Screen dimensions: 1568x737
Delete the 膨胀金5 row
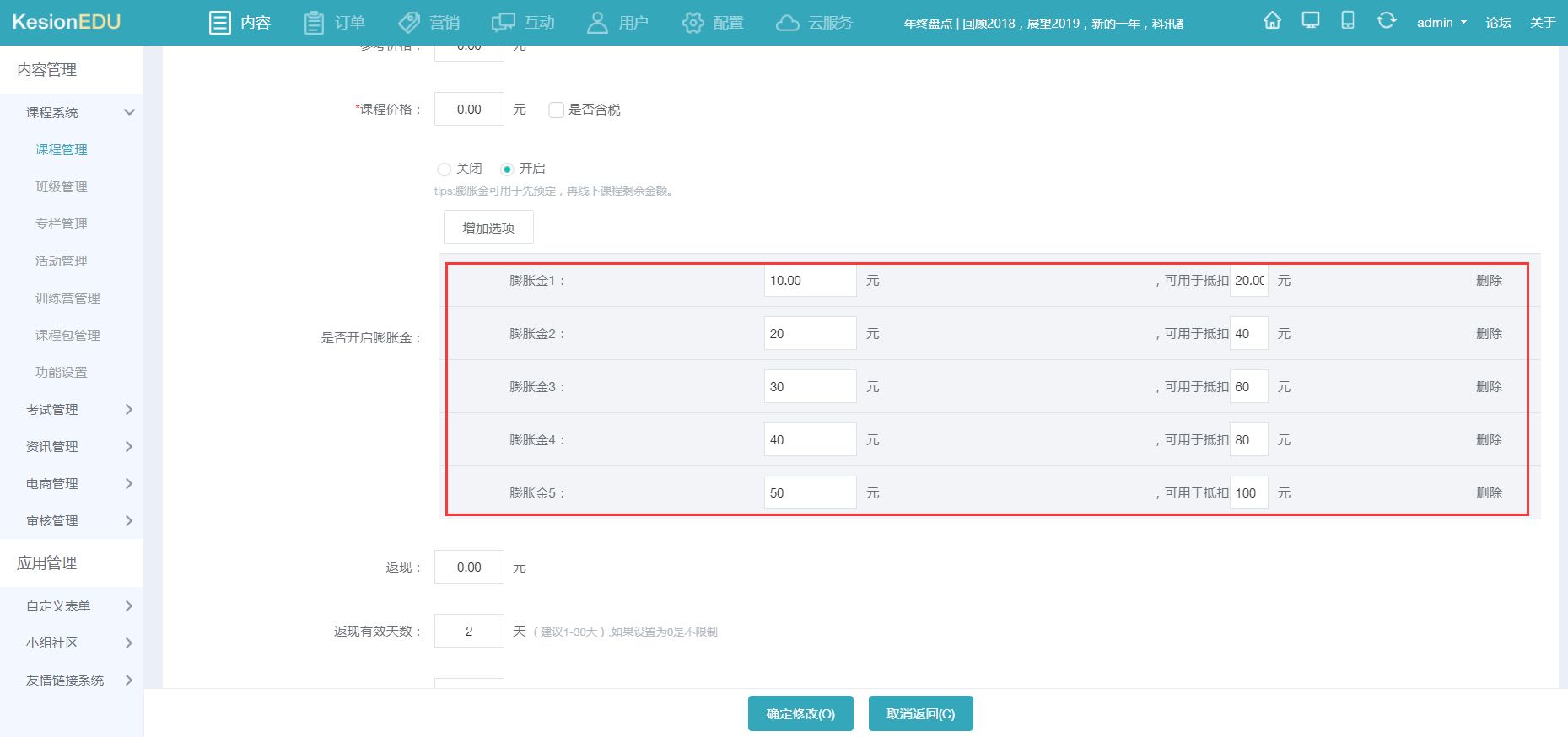(1489, 492)
